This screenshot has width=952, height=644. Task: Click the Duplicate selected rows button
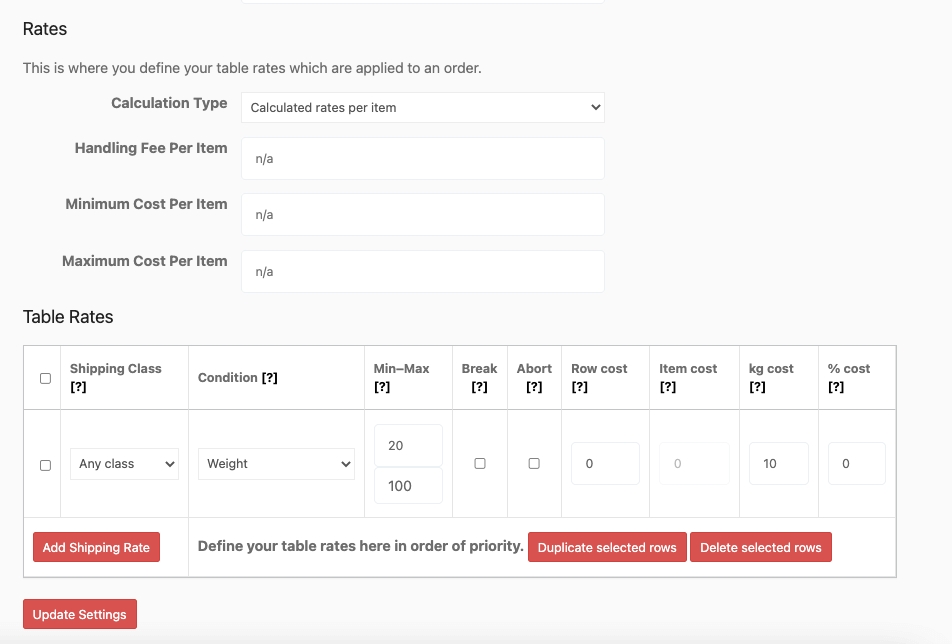point(607,547)
